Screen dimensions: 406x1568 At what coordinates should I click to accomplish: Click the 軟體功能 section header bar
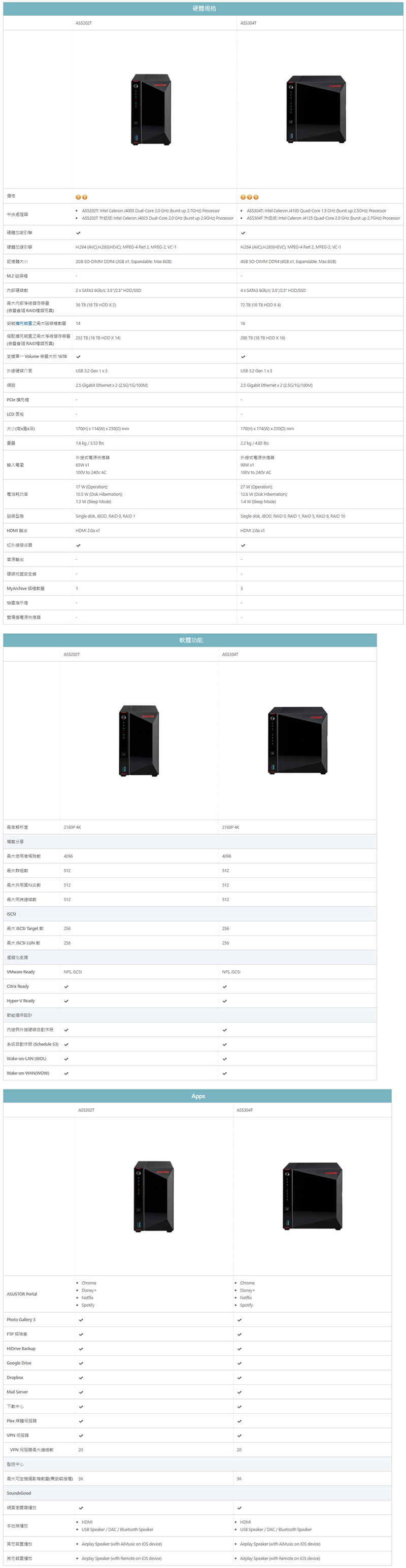tap(190, 640)
